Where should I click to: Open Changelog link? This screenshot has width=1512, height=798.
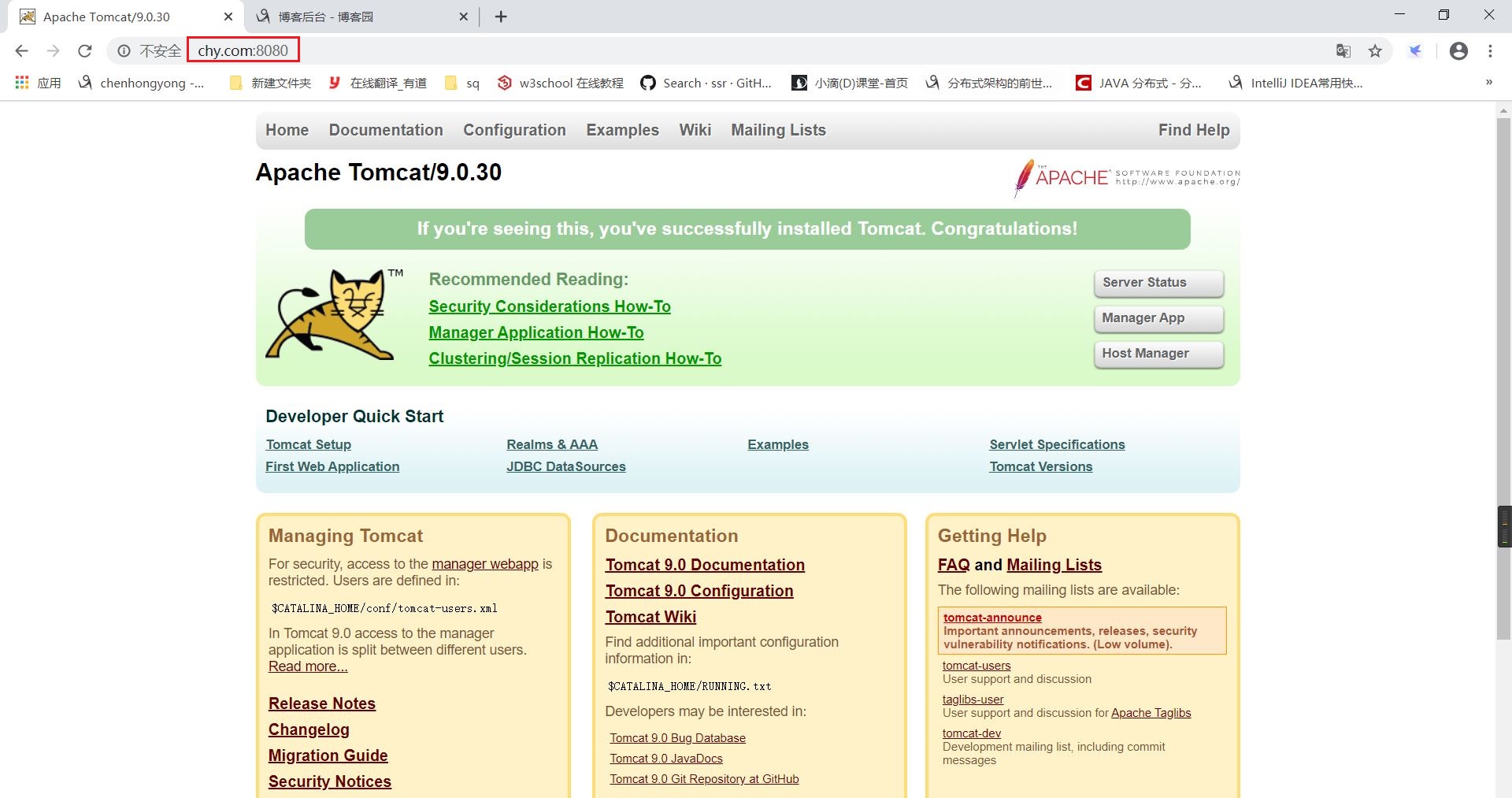[309, 729]
